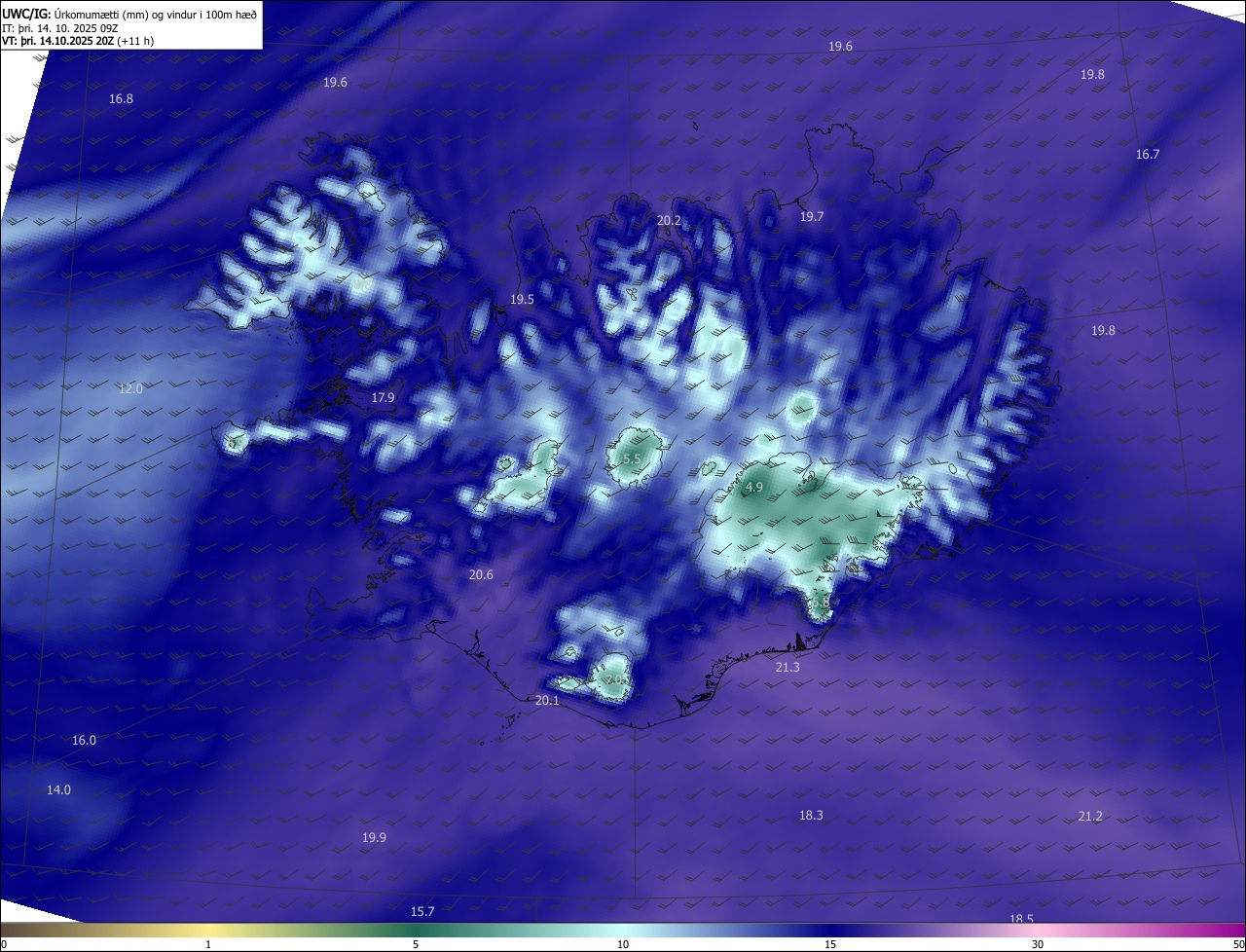Click the color scale bar above the tick labels
Screen dimensions: 1246x952
point(623,930)
